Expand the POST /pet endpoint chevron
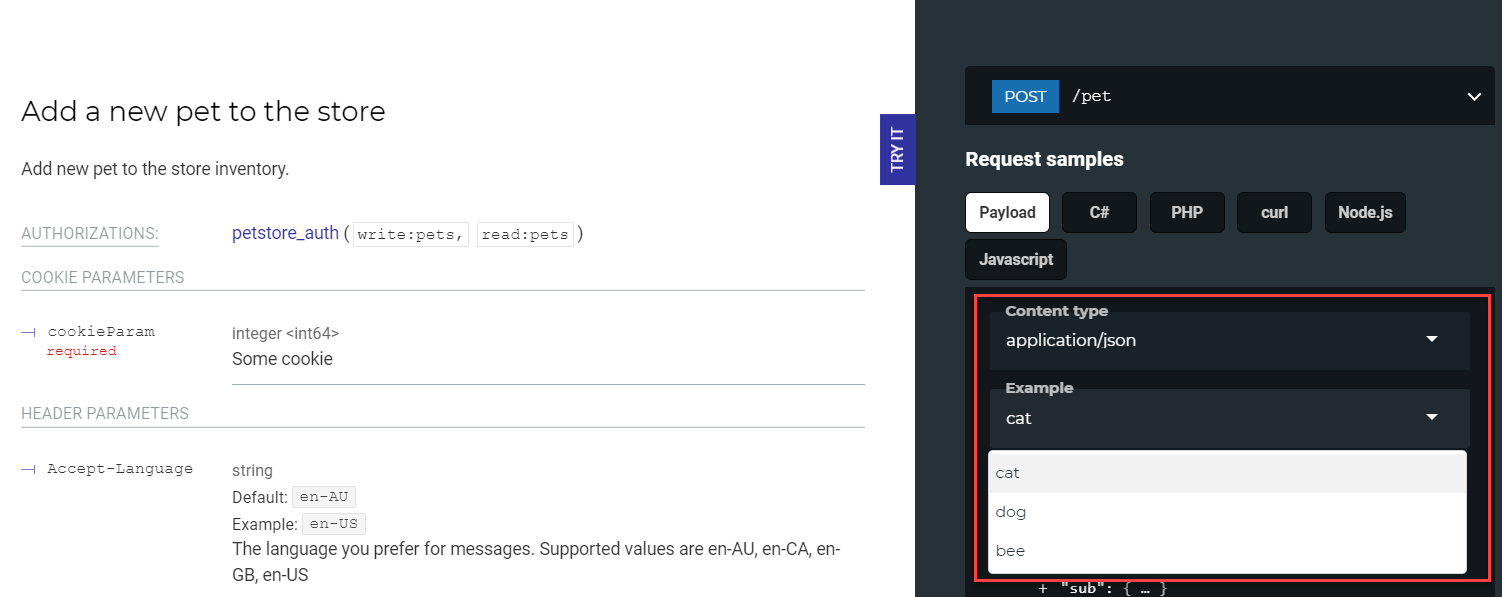Screen dimensions: 1502x597 tap(1473, 97)
